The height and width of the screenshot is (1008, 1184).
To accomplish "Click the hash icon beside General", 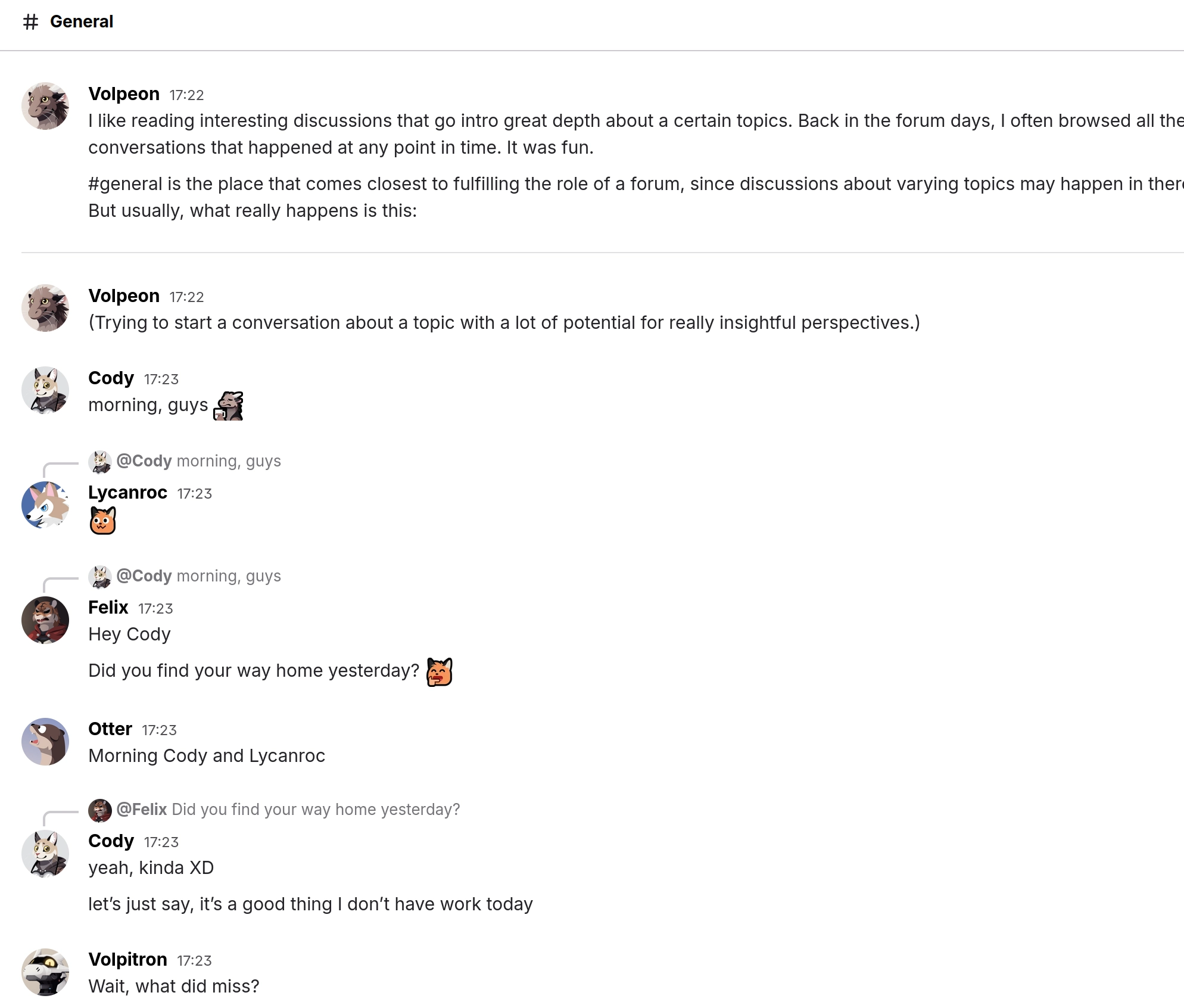I will point(30,22).
